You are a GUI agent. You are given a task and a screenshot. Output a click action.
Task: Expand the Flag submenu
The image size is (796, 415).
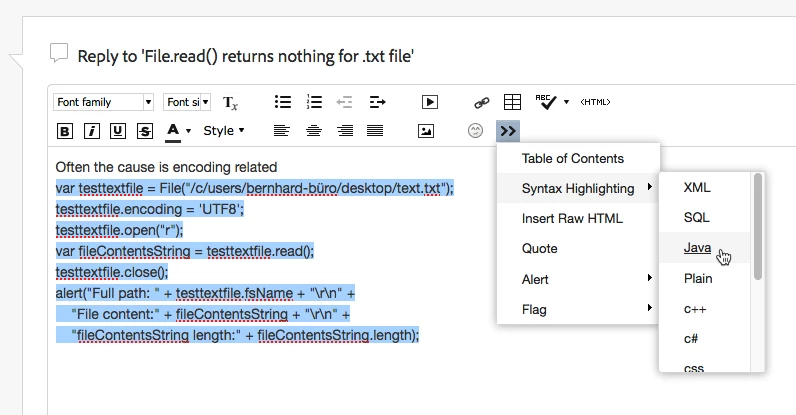pos(578,309)
